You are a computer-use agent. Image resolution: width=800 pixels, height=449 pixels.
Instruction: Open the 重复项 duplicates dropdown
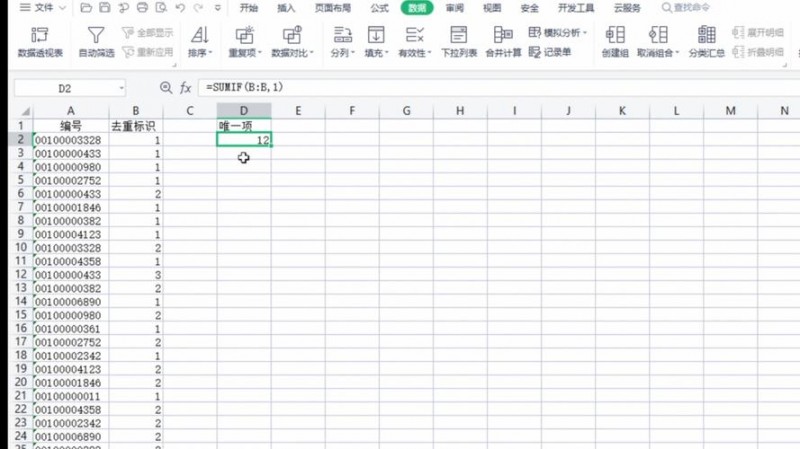tap(244, 42)
